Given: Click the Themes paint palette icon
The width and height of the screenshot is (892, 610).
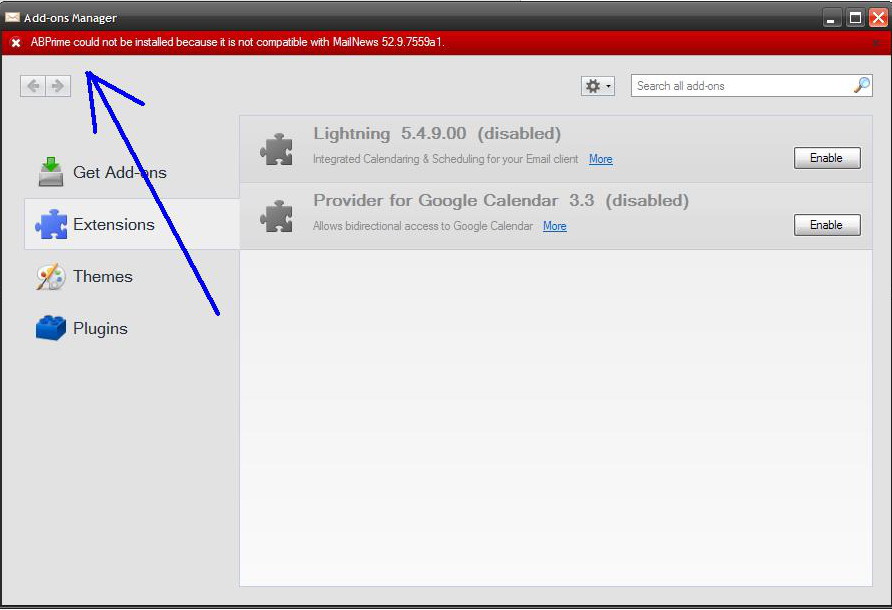Looking at the screenshot, I should coord(50,277).
